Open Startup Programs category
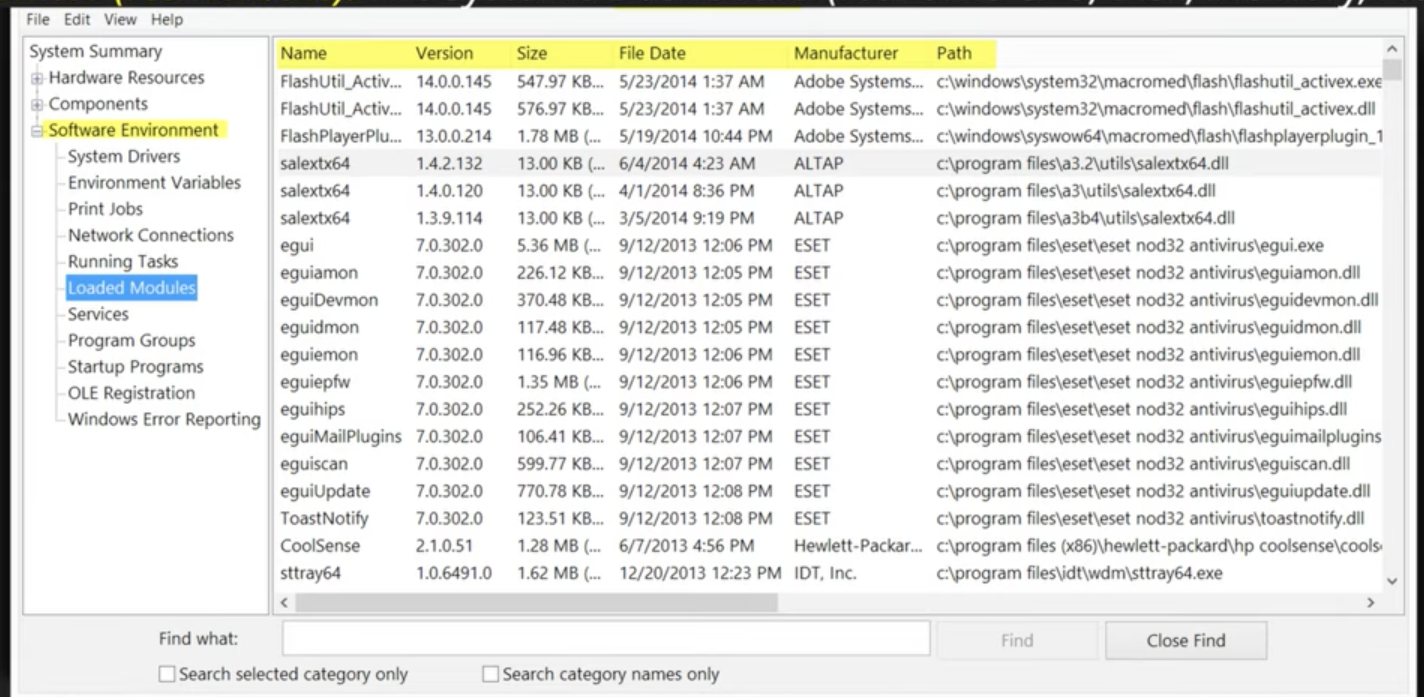The image size is (1424, 697). (135, 367)
